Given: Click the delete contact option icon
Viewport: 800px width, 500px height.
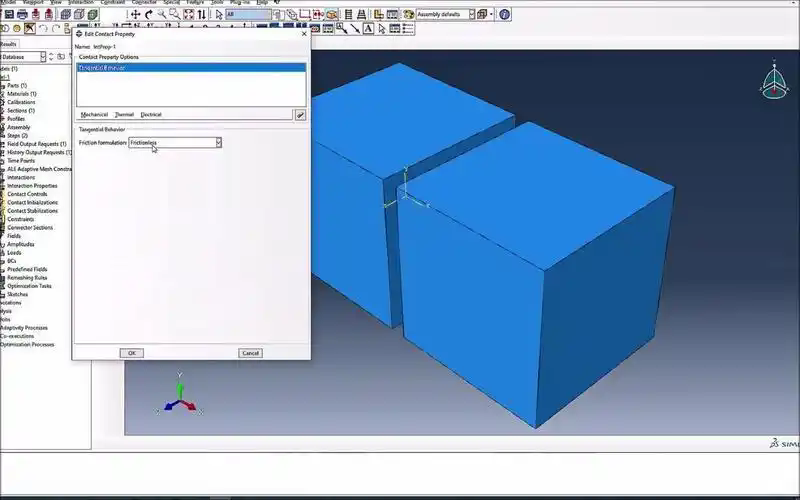Looking at the screenshot, I should point(300,115).
